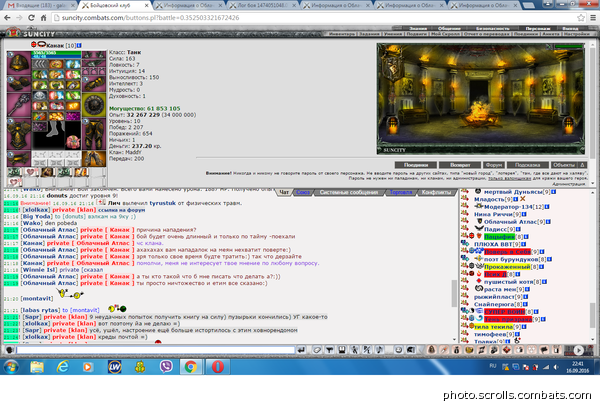The width and height of the screenshot is (600, 405).
Task: Open the body armor equipment slot
Action: (x=18, y=134)
